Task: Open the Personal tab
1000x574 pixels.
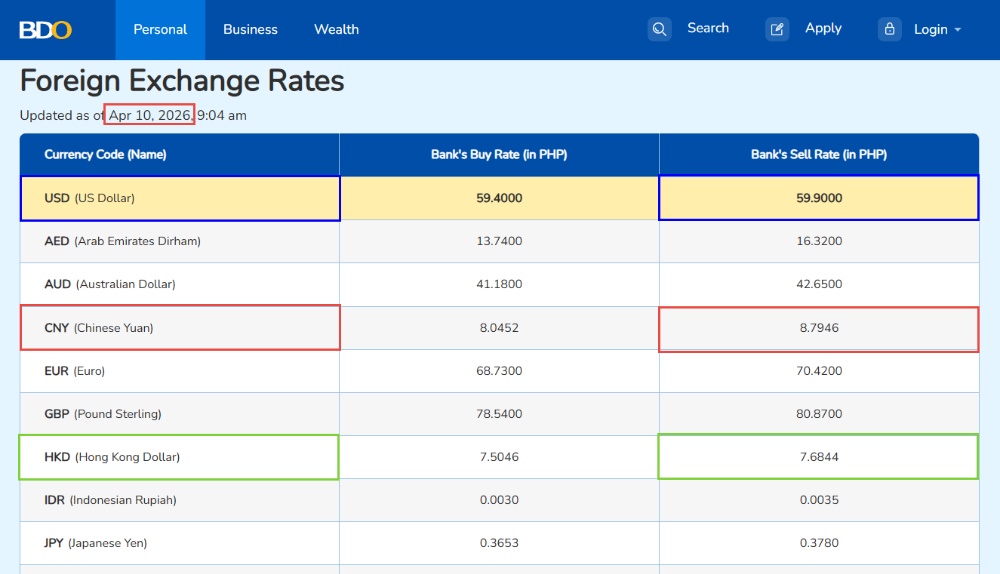Action: click(160, 29)
